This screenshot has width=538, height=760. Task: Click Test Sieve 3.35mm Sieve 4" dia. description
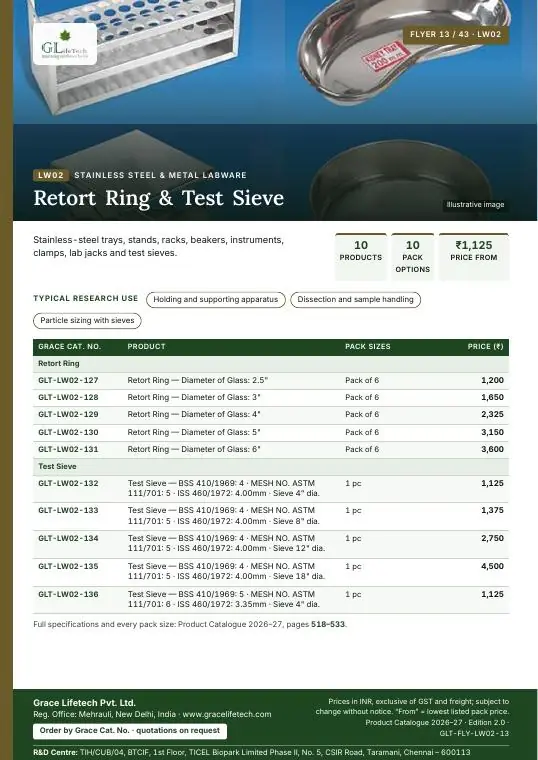[x=223, y=600]
